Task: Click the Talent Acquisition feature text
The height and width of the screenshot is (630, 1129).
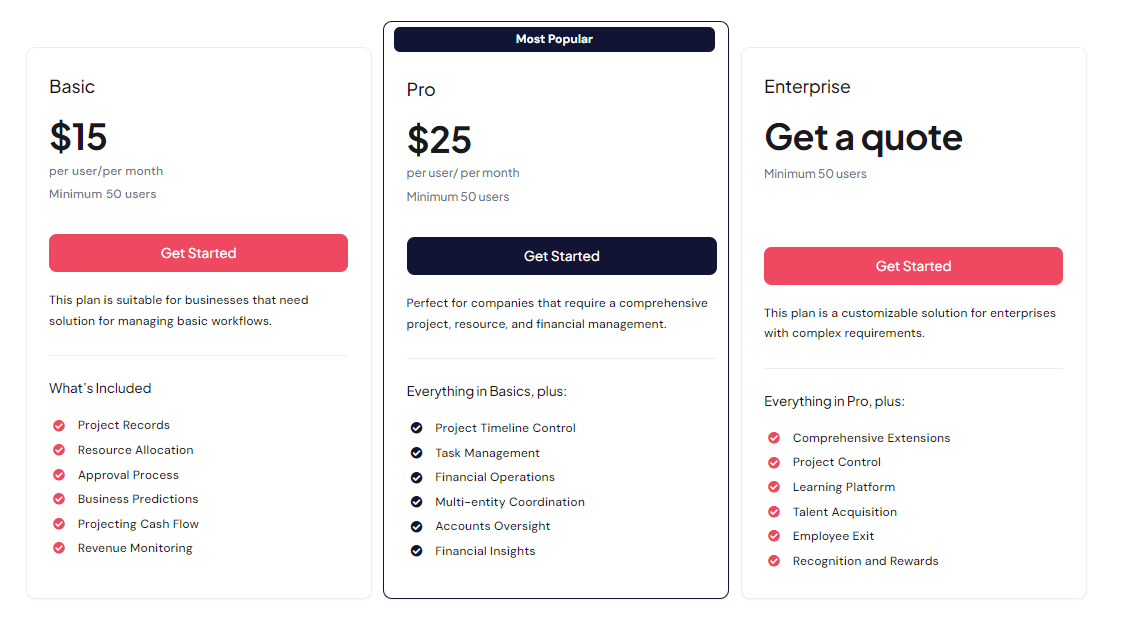Action: coord(844,512)
